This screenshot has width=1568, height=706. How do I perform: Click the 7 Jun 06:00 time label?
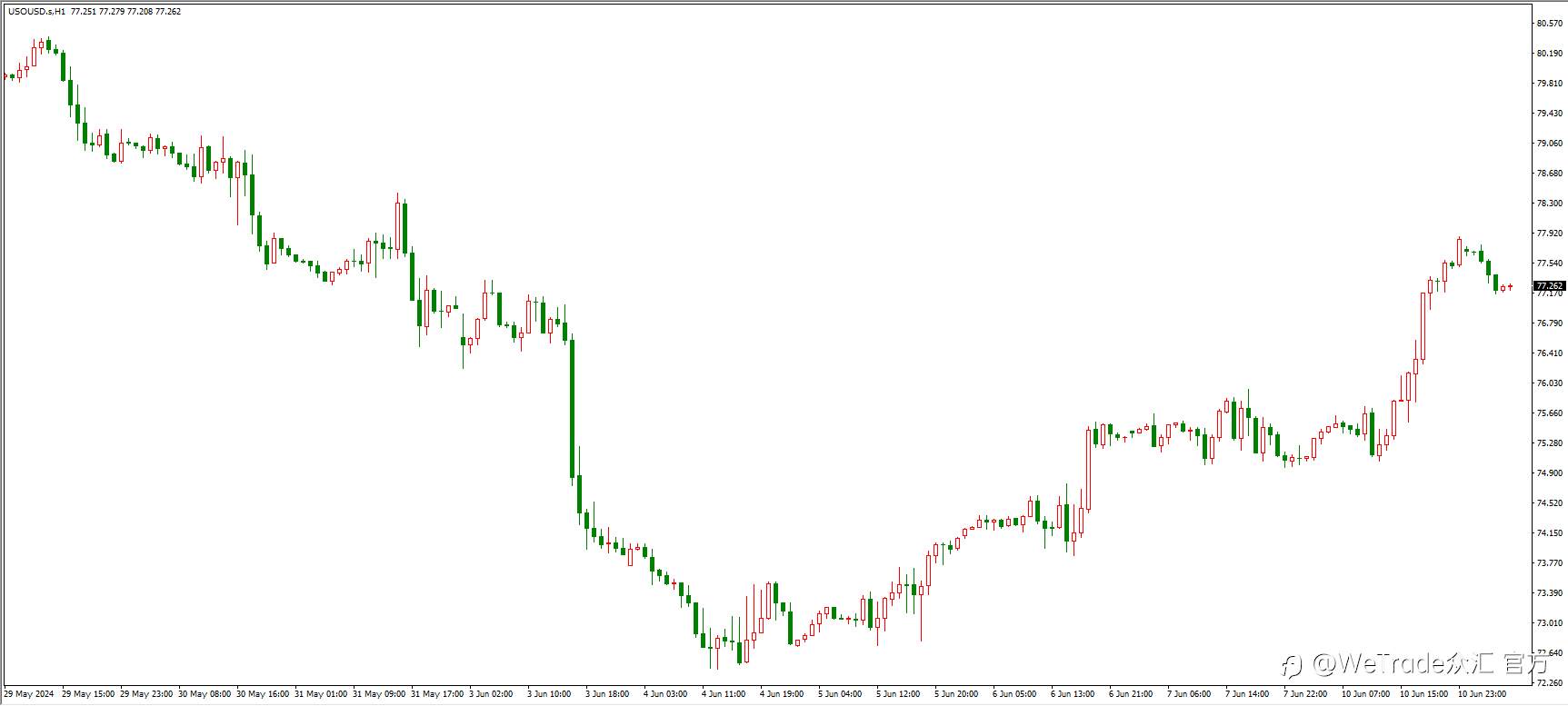pyautogui.click(x=1189, y=694)
